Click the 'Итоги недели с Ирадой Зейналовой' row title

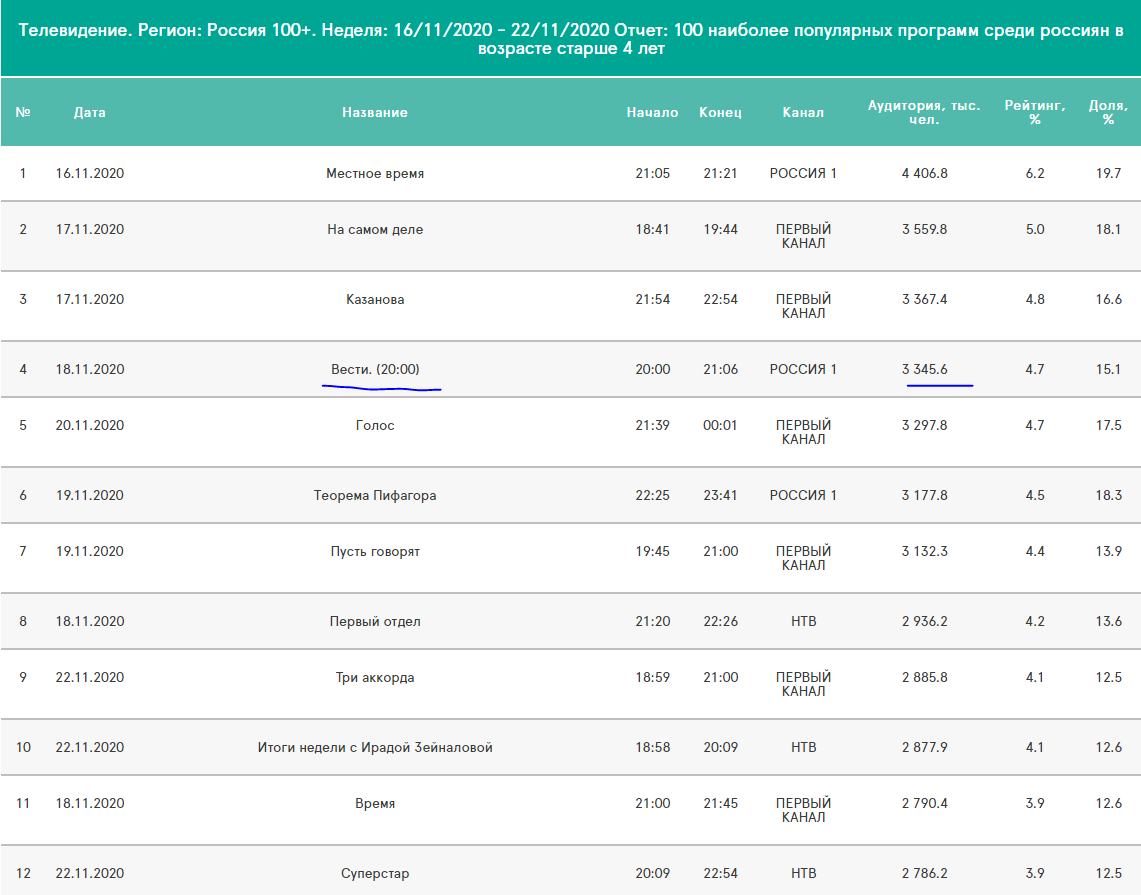(x=375, y=748)
